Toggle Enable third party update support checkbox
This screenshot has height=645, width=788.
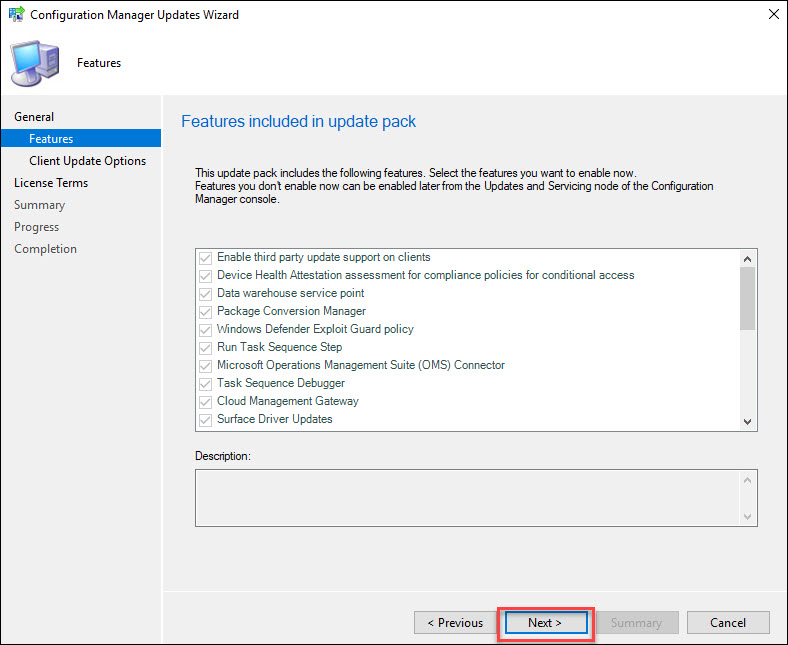[x=205, y=258]
